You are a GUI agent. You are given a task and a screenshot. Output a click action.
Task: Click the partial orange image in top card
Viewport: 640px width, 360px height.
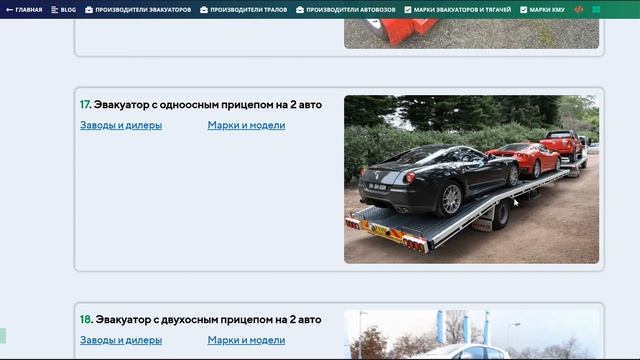point(471,33)
